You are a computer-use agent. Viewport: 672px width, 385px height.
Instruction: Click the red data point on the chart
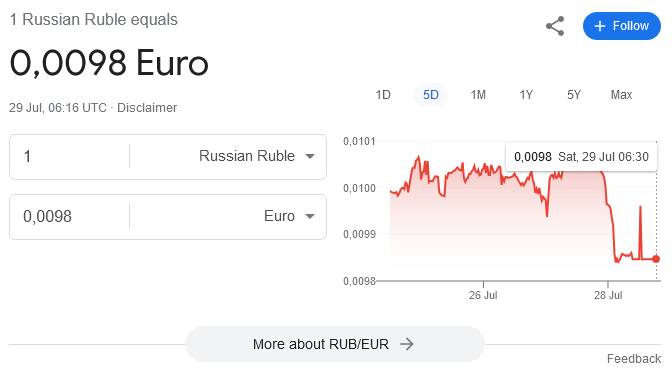pos(656,259)
